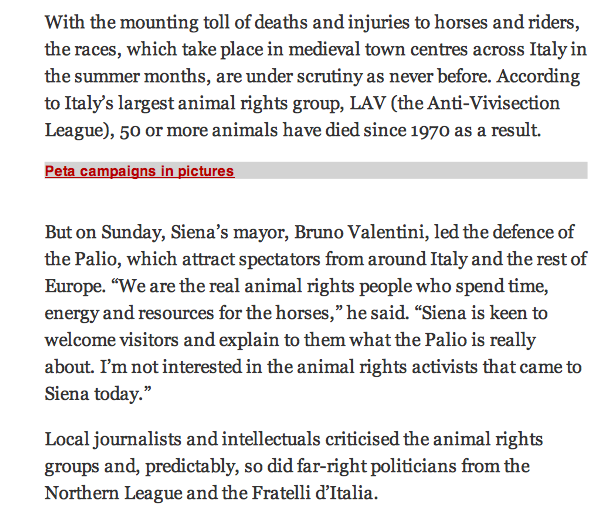Click the word Europe starting the quote line
The width and height of the screenshot is (600, 512).
tap(75, 287)
